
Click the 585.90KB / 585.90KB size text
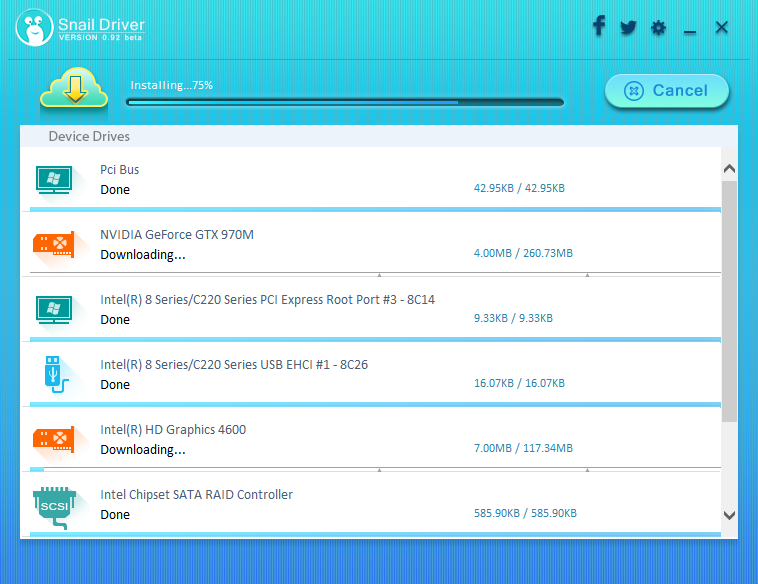(x=525, y=513)
